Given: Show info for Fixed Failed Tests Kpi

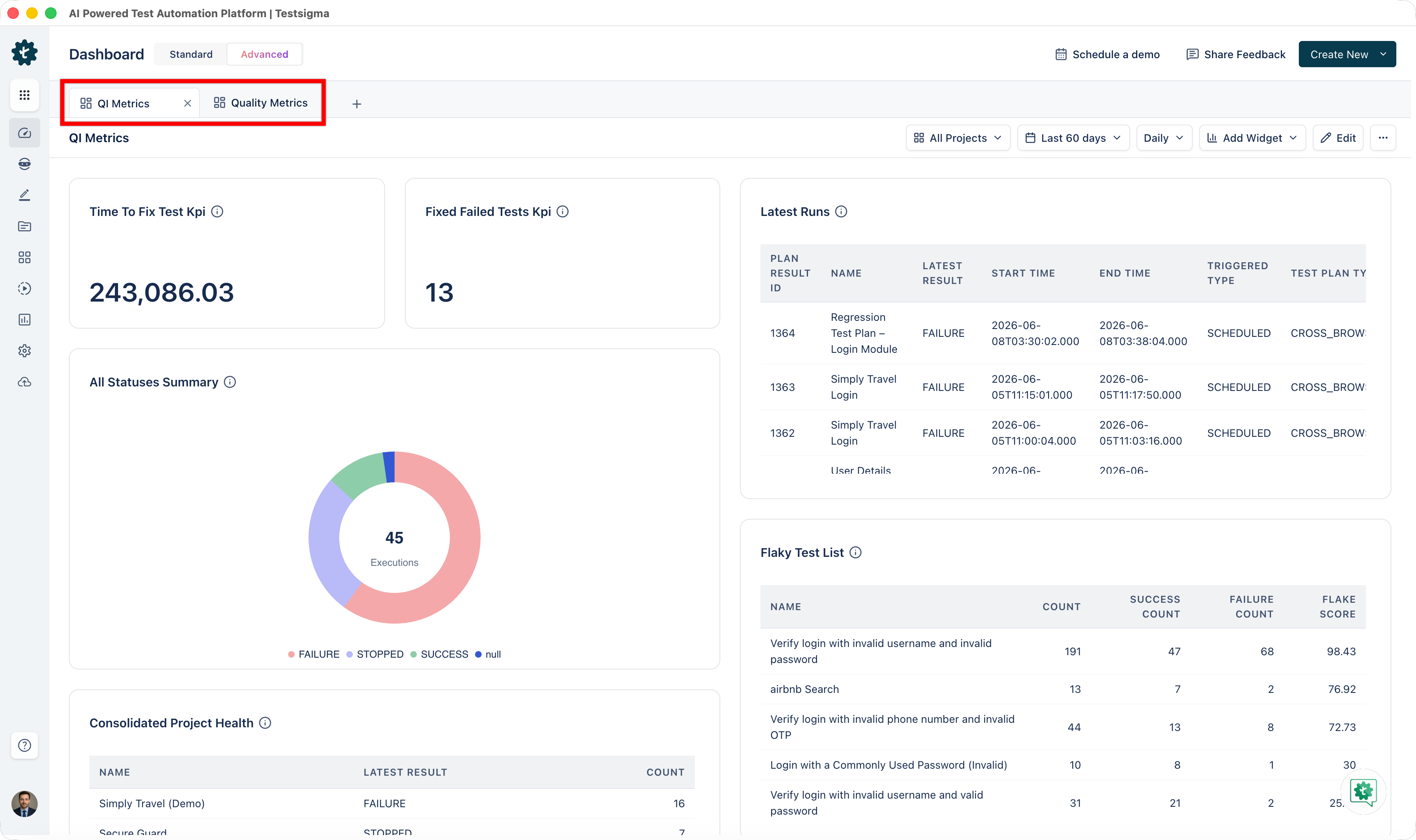Looking at the screenshot, I should (x=563, y=212).
